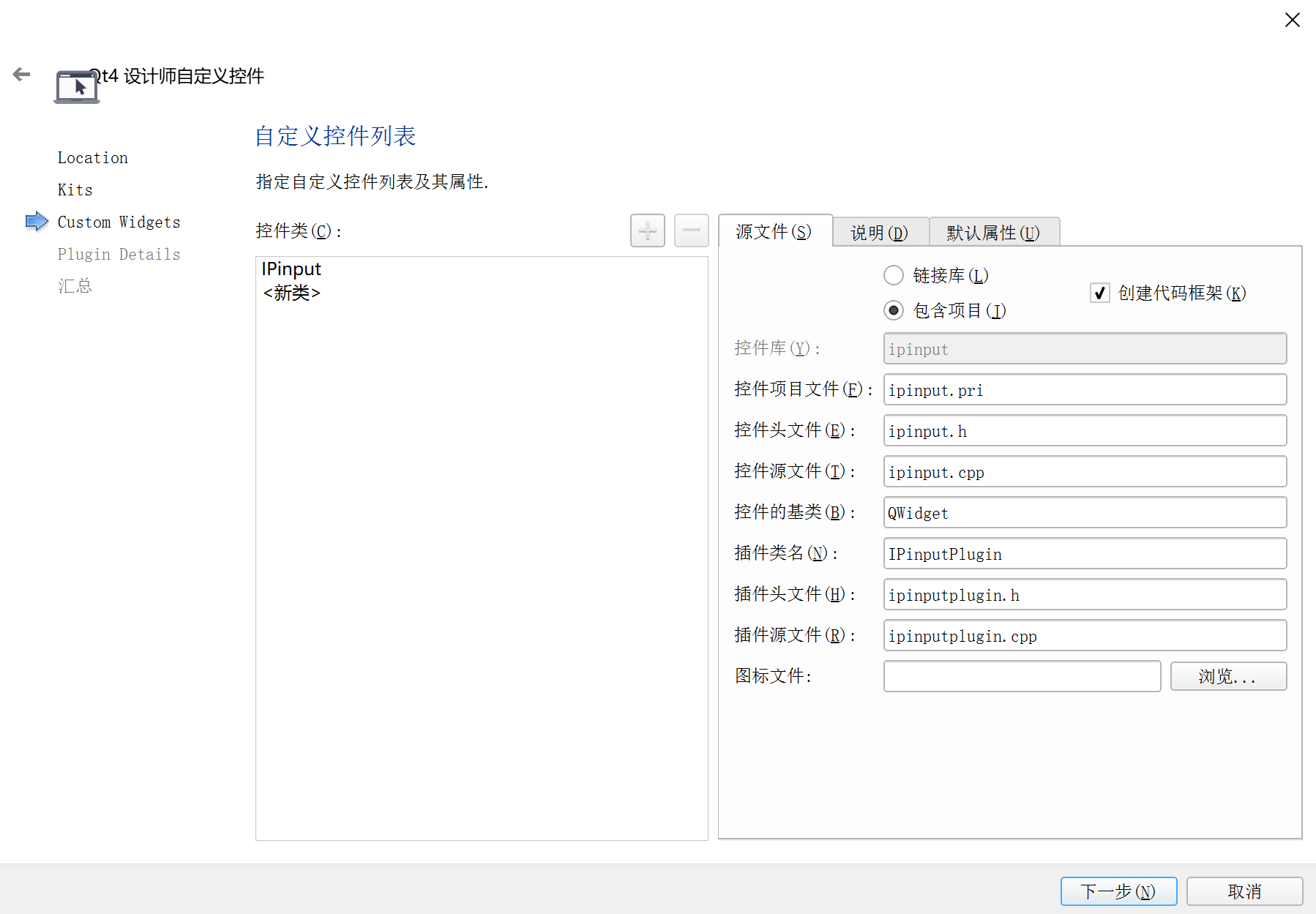Click the 图标文件 input field
Image resolution: width=1316 pixels, height=914 pixels.
[1022, 676]
